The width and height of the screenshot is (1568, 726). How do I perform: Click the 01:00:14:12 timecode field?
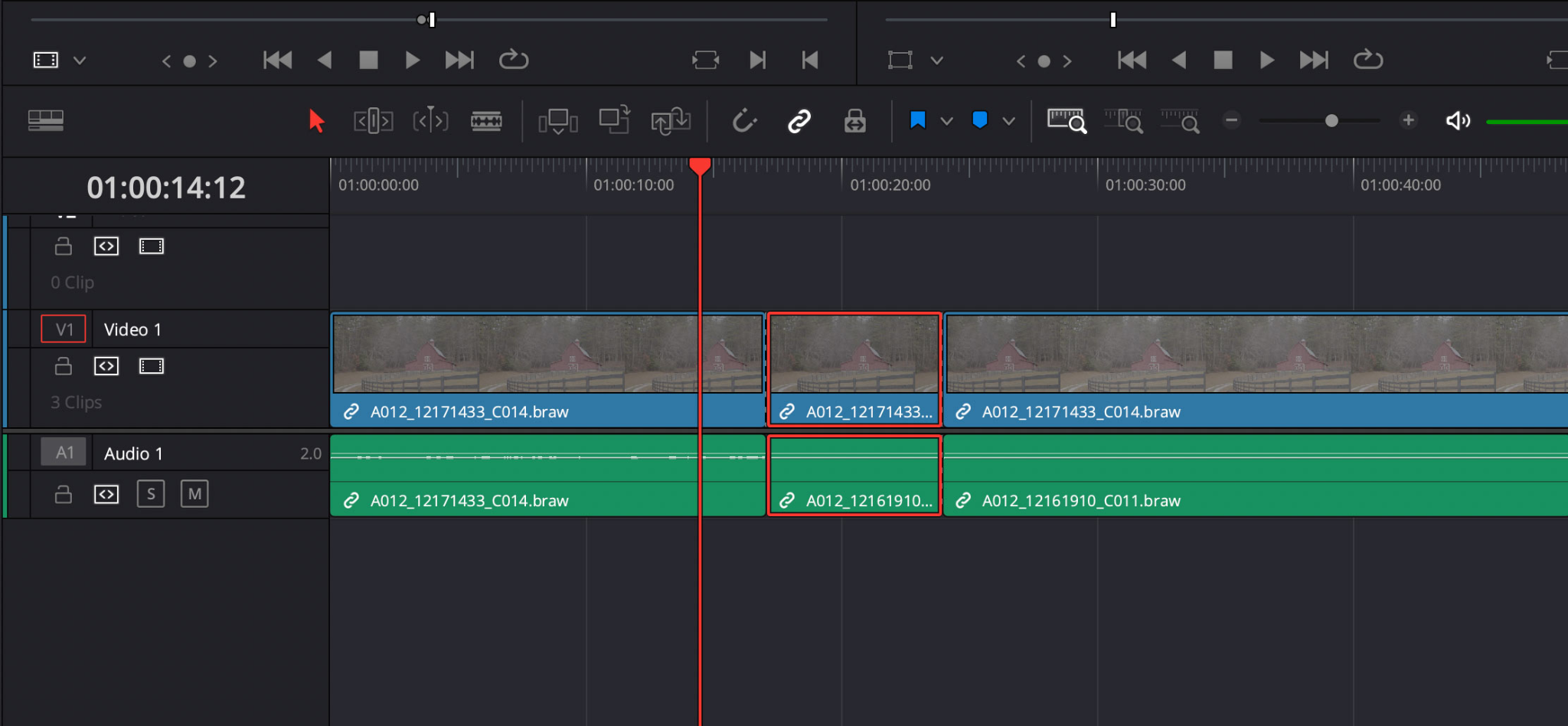click(x=166, y=188)
